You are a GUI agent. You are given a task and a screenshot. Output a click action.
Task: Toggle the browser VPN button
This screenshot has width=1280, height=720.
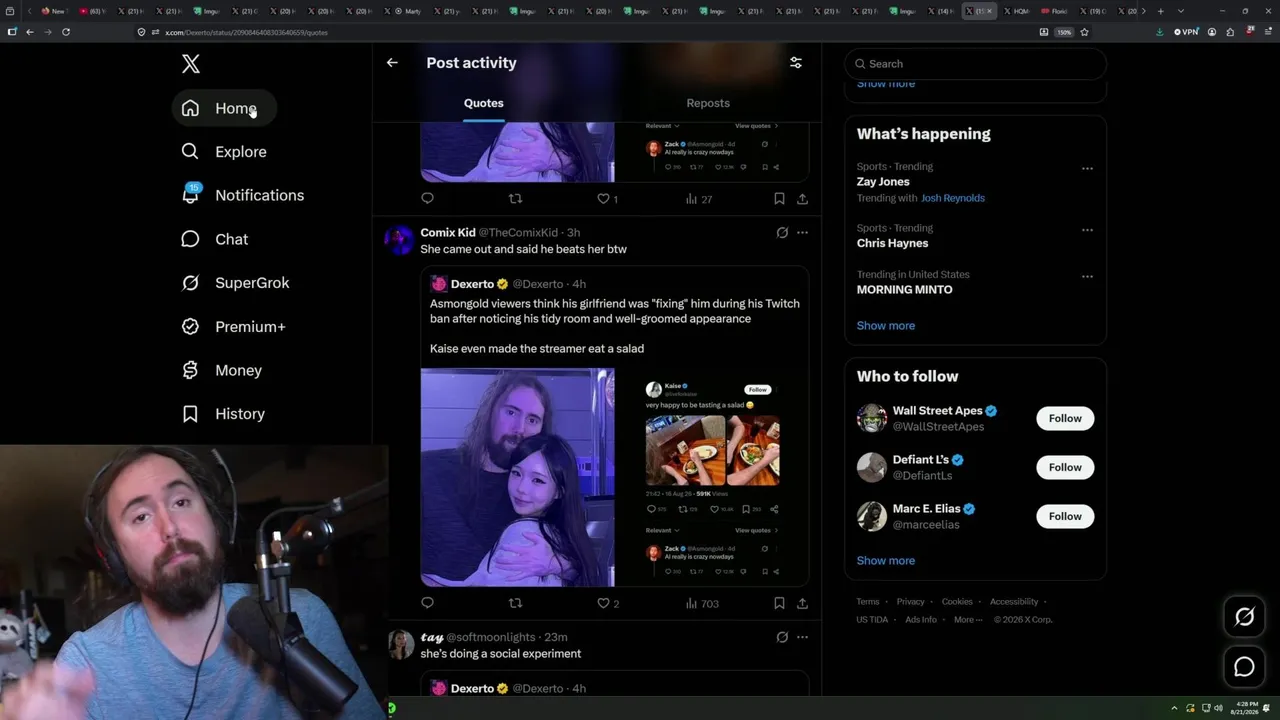point(1186,32)
